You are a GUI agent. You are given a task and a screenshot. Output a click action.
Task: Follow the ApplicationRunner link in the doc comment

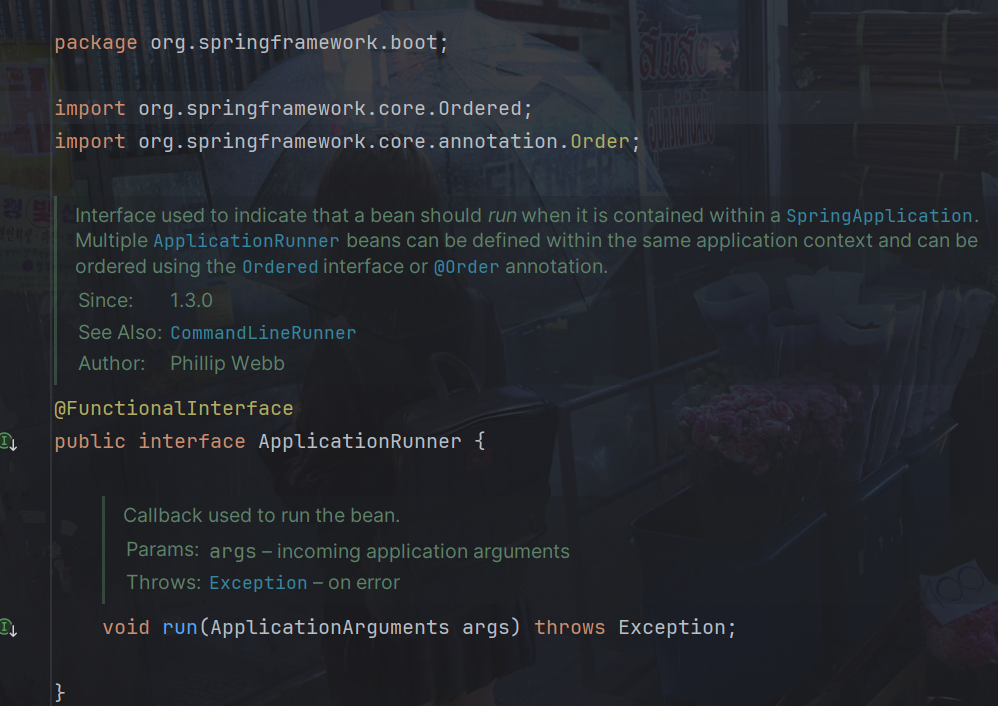click(246, 241)
